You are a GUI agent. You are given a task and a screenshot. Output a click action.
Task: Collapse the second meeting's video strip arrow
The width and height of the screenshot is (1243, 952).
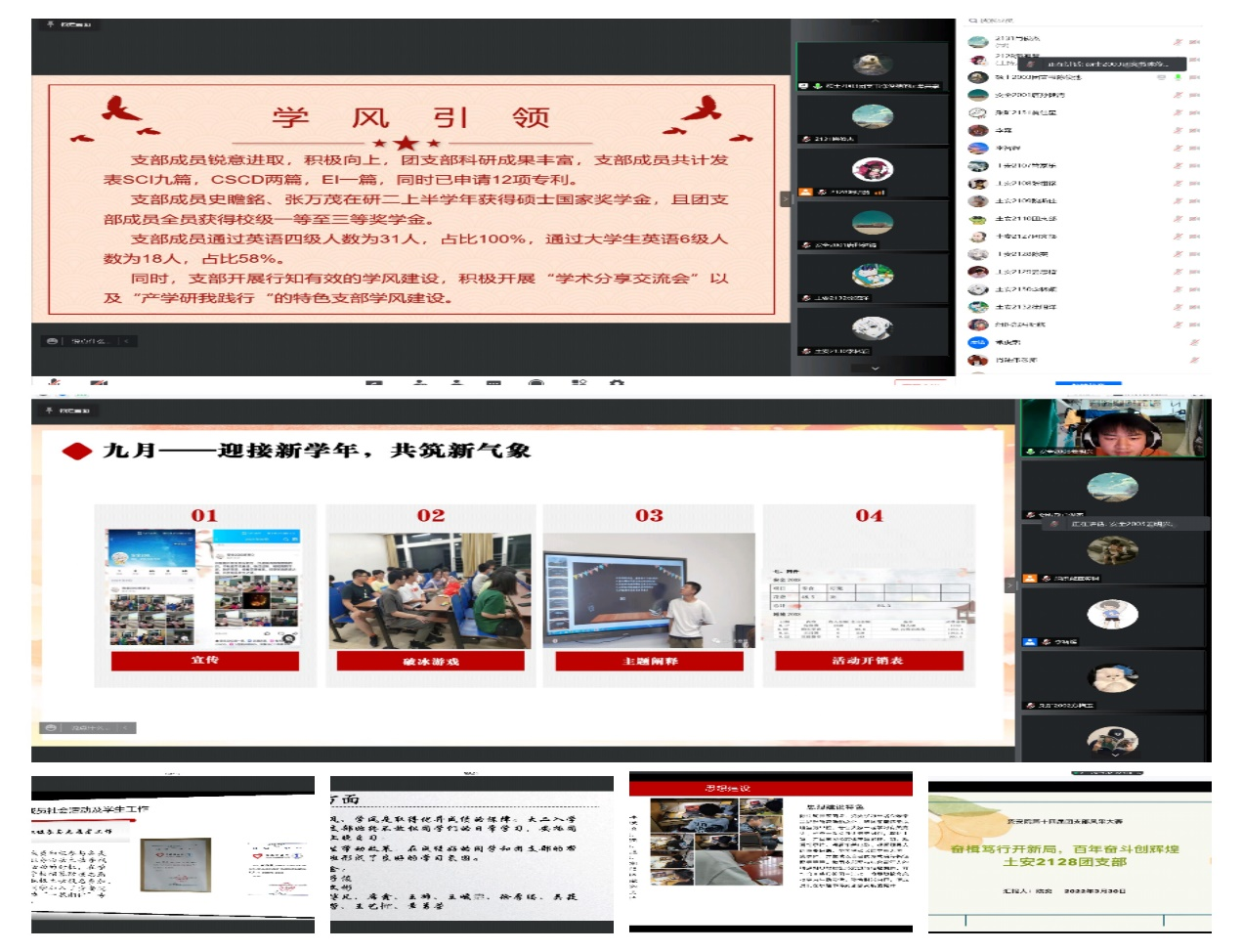(1009, 584)
